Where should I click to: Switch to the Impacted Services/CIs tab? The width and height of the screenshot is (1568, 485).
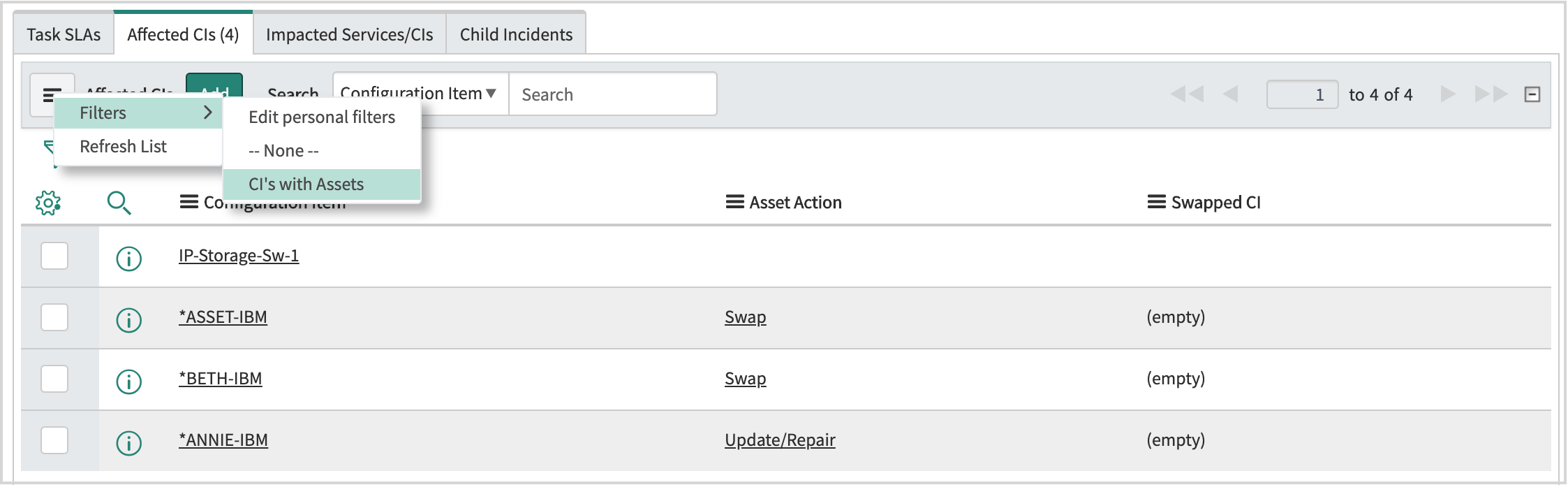tap(349, 34)
